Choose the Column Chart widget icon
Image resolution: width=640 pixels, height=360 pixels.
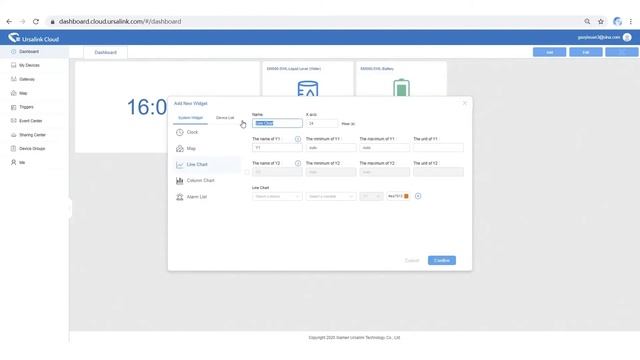click(180, 180)
